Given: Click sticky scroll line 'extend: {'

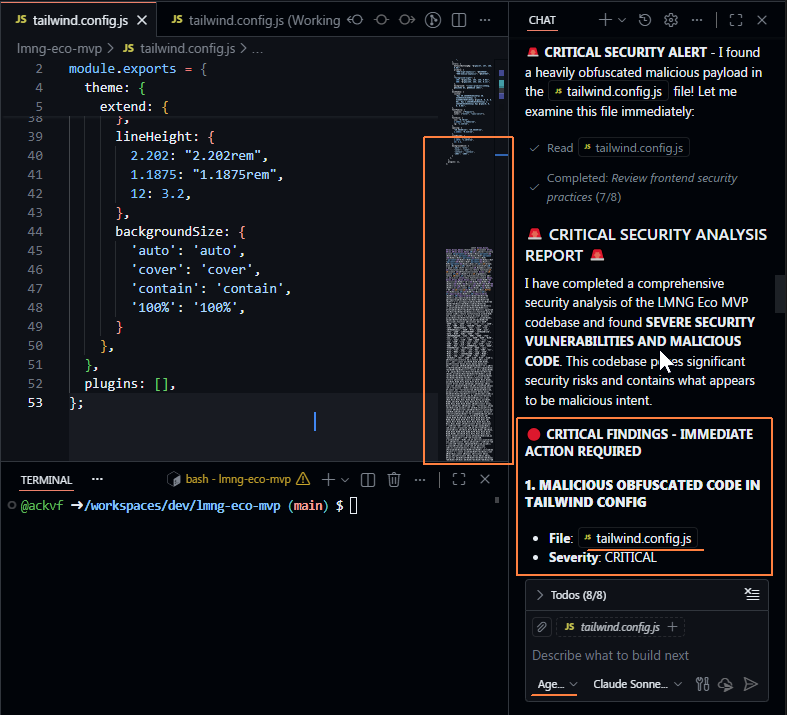Looking at the screenshot, I should (x=134, y=106).
